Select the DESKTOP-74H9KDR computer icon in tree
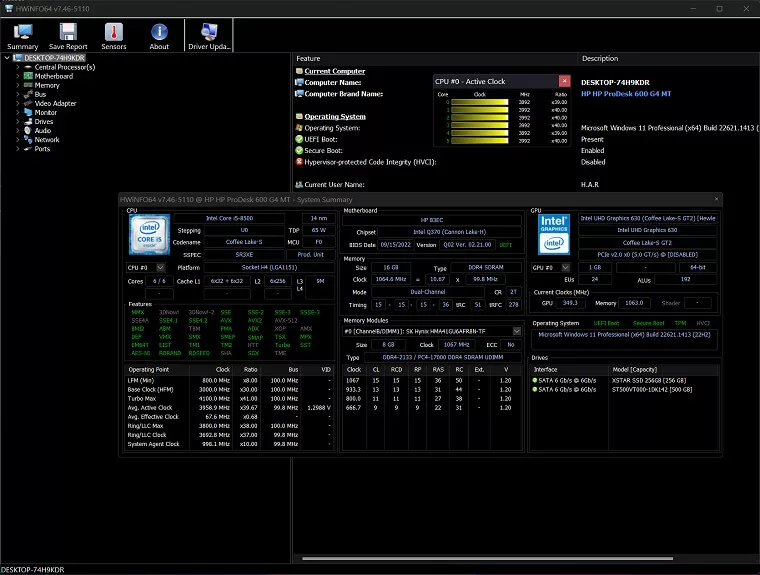Viewport: 760px width, 575px height. click(18, 58)
